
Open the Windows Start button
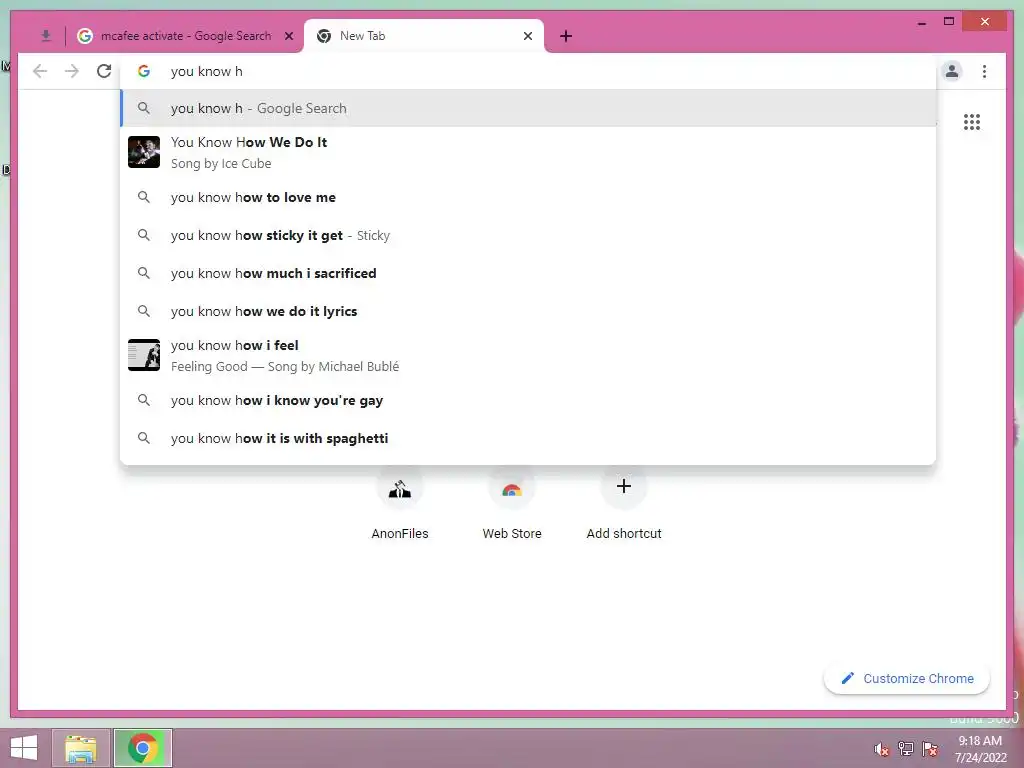pyautogui.click(x=24, y=748)
